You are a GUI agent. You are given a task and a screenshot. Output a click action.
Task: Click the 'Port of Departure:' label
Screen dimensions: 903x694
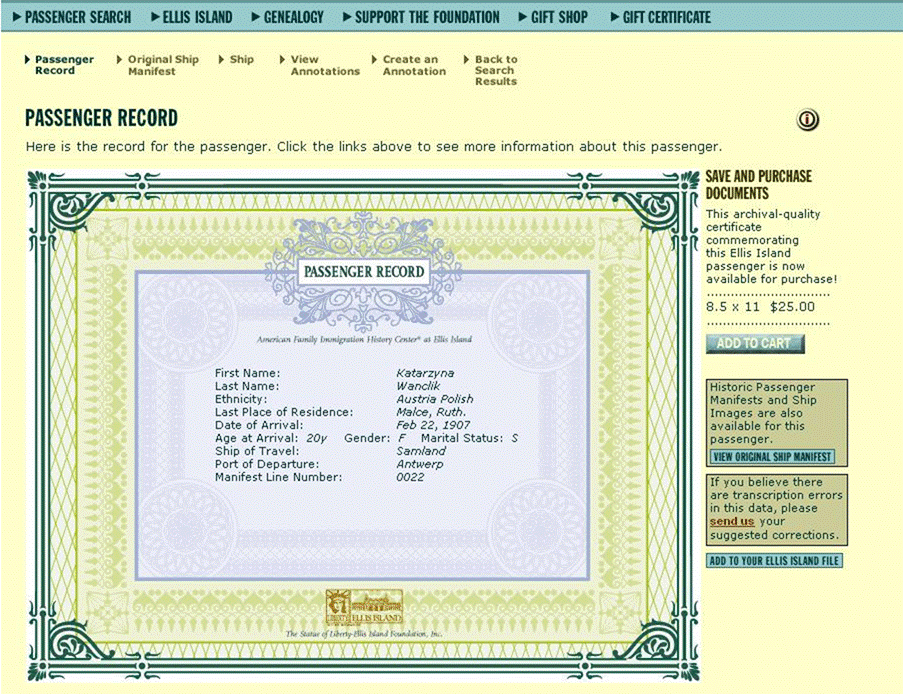tap(267, 464)
